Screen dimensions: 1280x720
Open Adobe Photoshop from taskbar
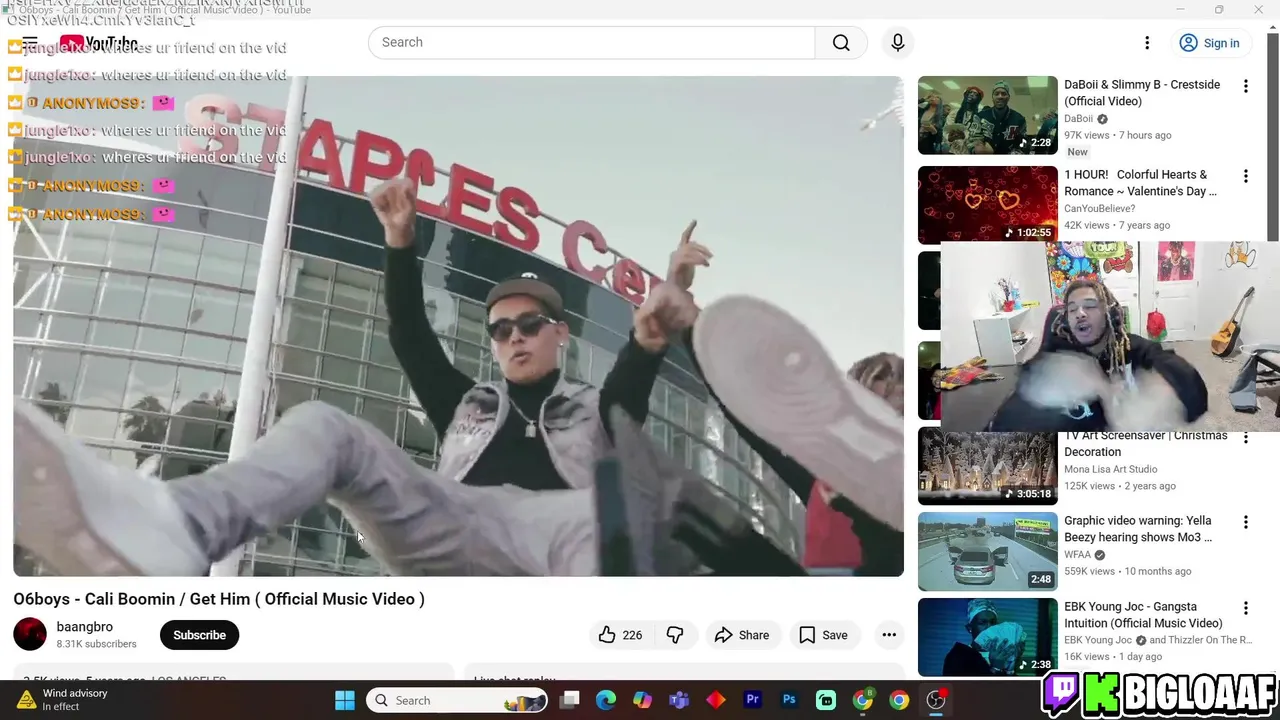pos(789,700)
